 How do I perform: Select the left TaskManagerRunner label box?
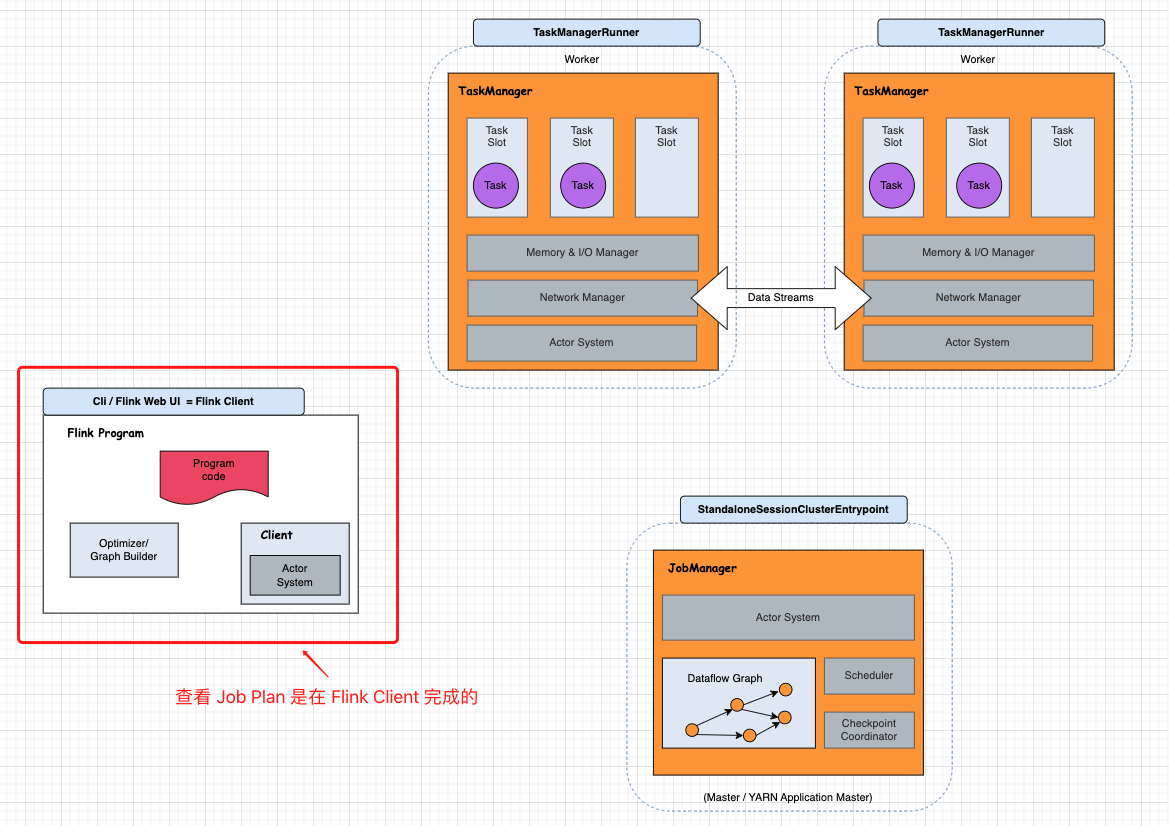coord(587,33)
